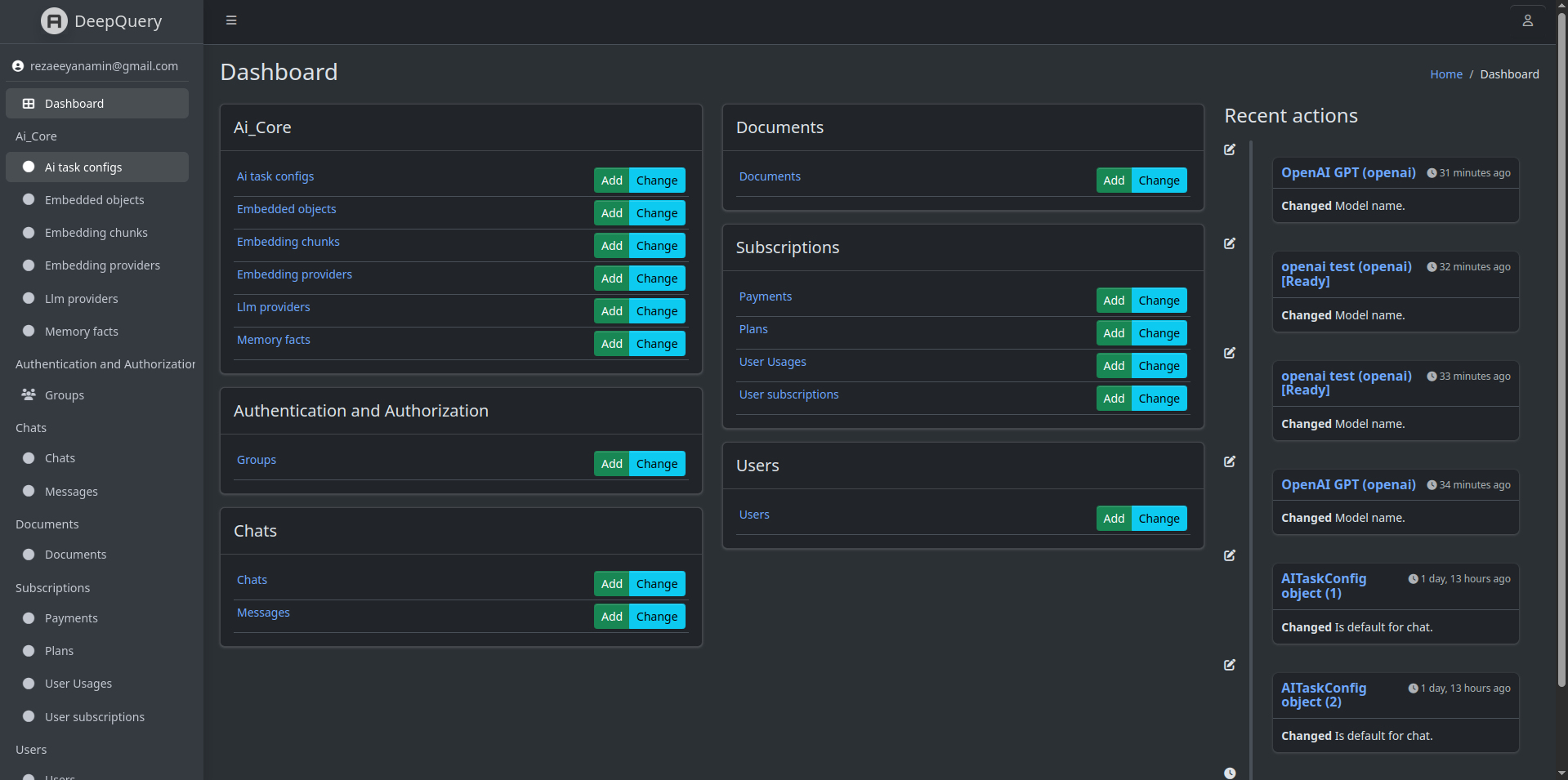Click the circle icon beside sidebar User Usages
The image size is (1568, 780).
pyautogui.click(x=29, y=683)
